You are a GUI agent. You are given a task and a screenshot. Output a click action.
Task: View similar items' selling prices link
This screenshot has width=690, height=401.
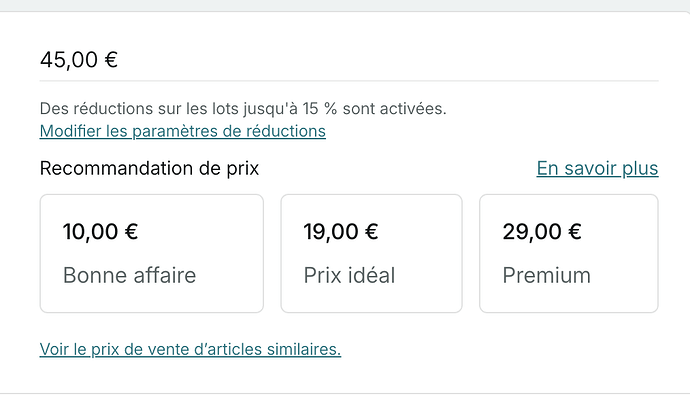pyautogui.click(x=190, y=349)
